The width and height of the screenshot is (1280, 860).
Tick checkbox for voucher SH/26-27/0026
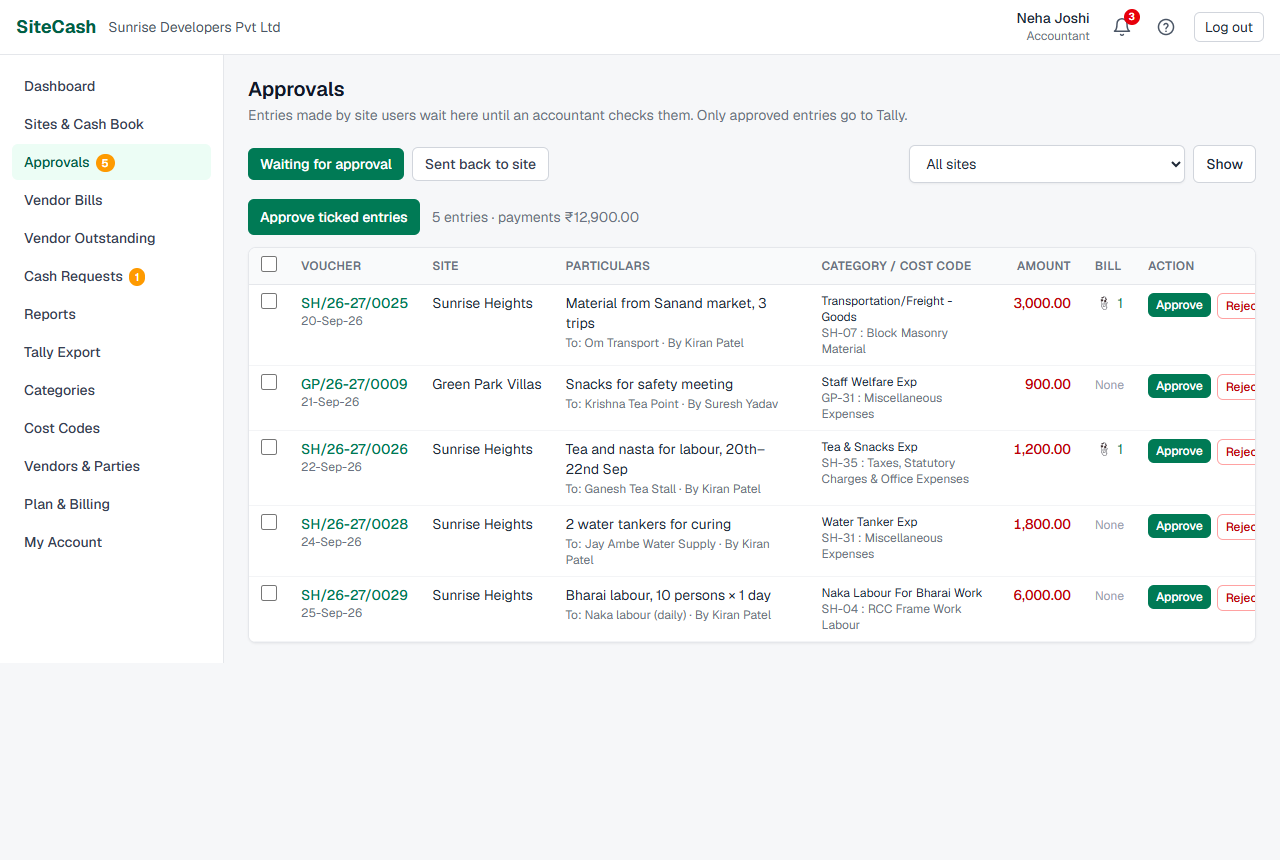point(269,447)
